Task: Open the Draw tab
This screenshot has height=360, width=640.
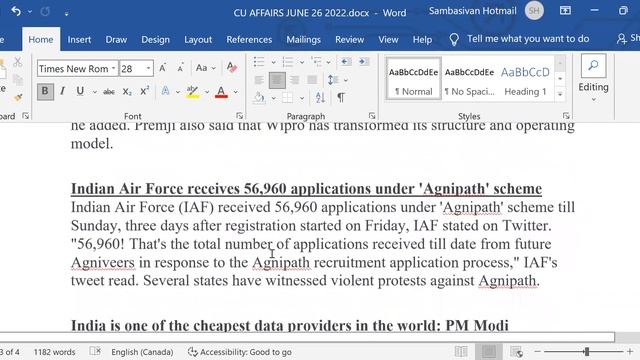Action: pos(116,40)
